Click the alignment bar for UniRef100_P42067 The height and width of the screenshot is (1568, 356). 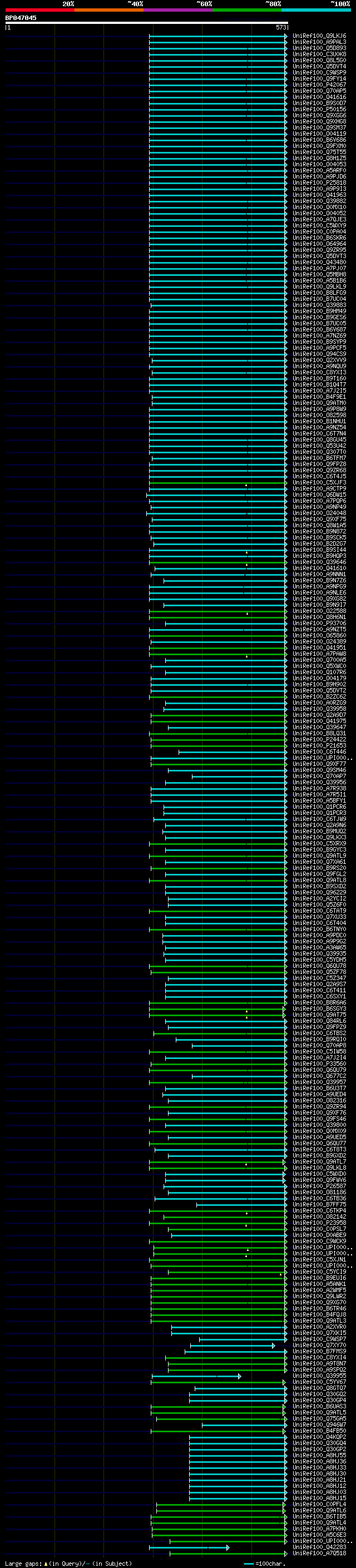click(x=218, y=85)
